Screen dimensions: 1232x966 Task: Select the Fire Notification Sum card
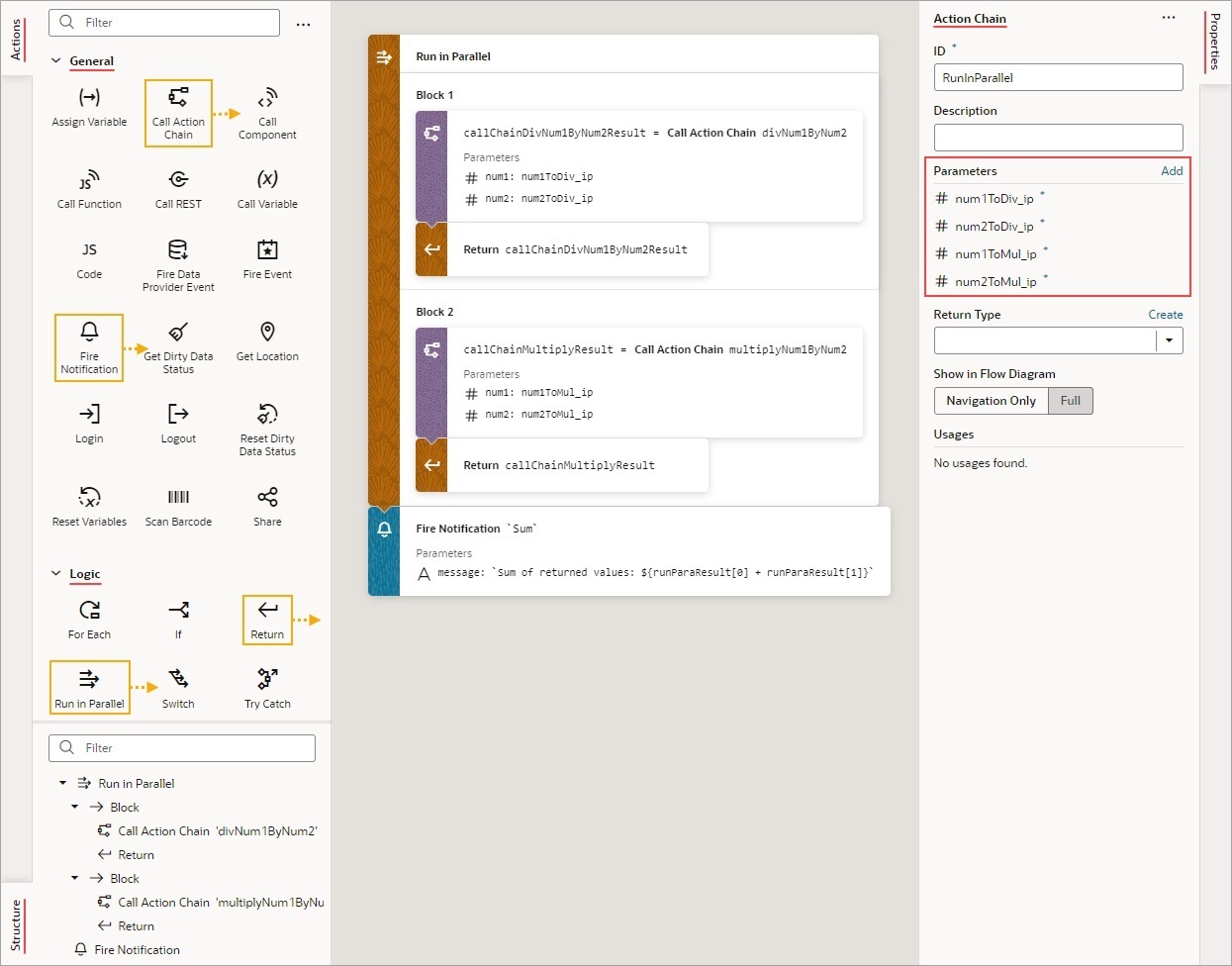[629, 551]
